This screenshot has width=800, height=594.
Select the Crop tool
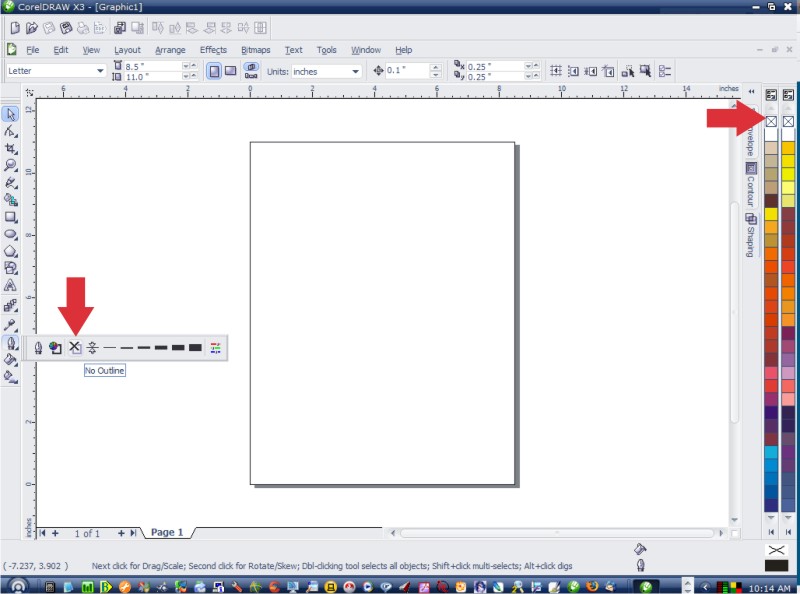click(x=10, y=148)
